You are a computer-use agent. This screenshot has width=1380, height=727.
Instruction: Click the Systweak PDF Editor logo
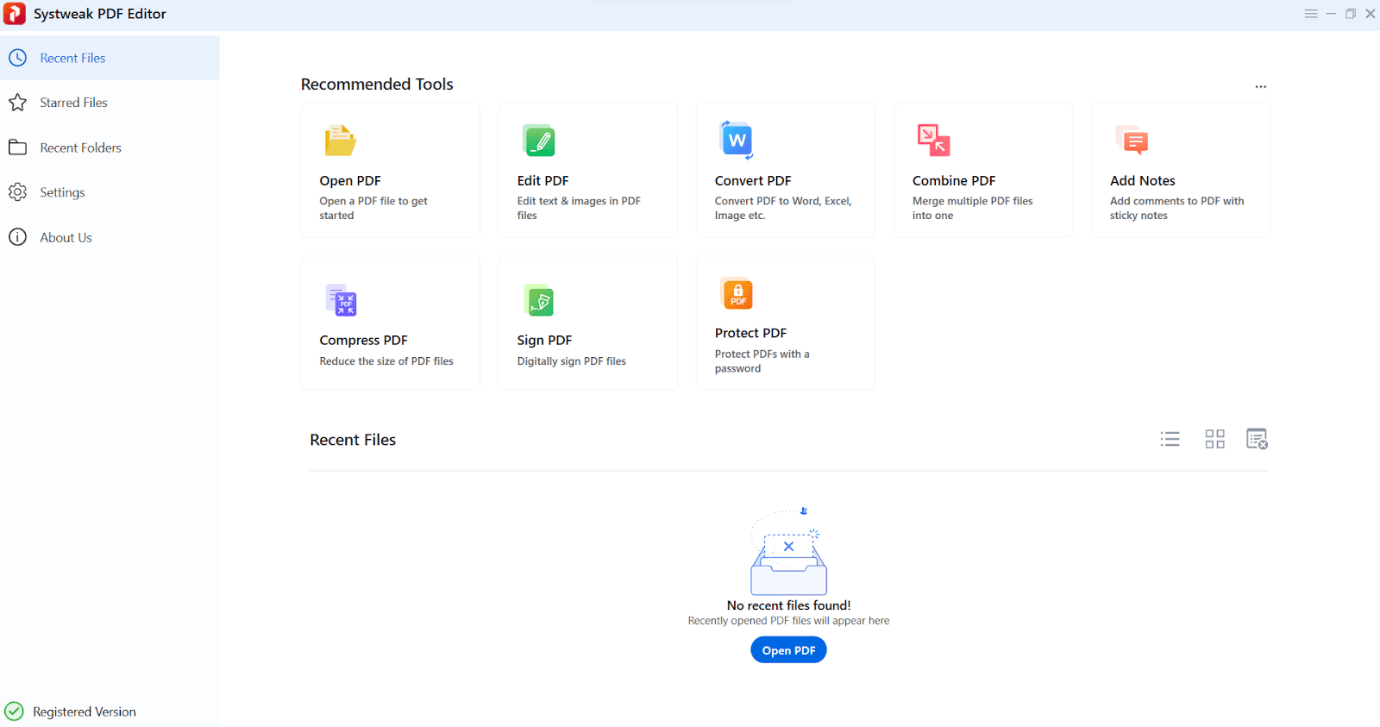click(15, 14)
